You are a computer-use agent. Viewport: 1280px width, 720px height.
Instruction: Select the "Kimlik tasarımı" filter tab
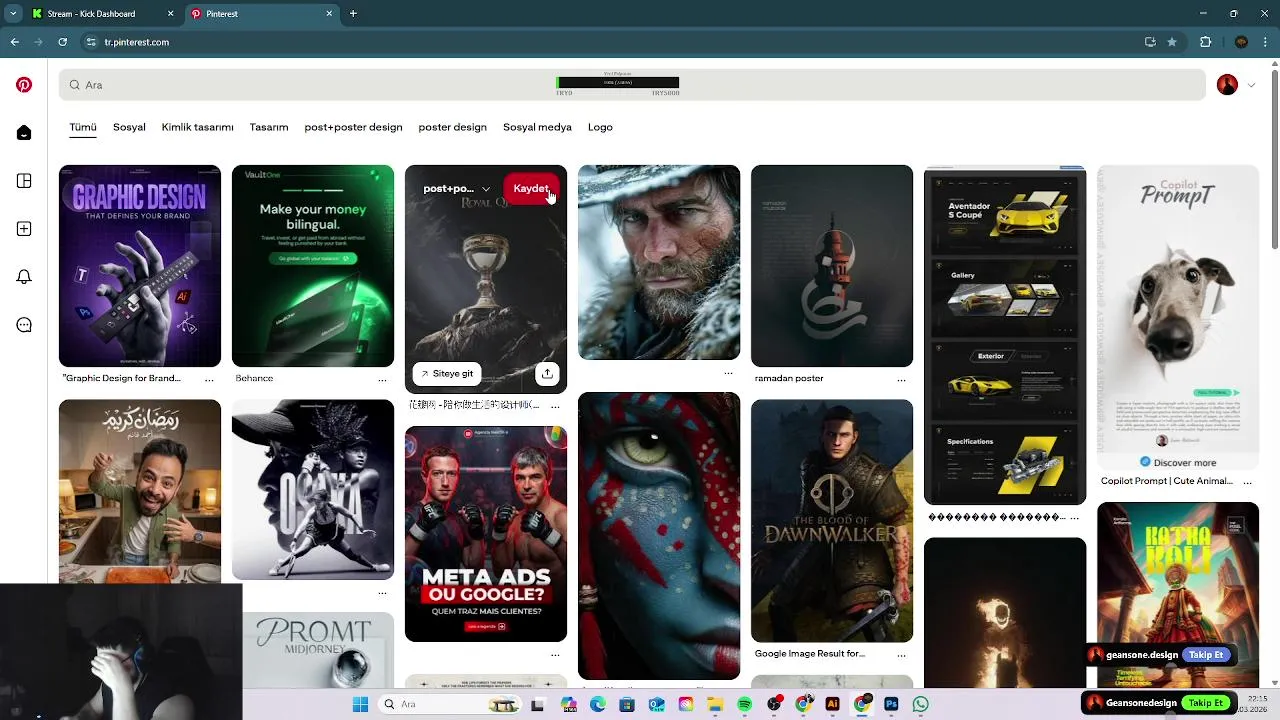click(x=197, y=127)
